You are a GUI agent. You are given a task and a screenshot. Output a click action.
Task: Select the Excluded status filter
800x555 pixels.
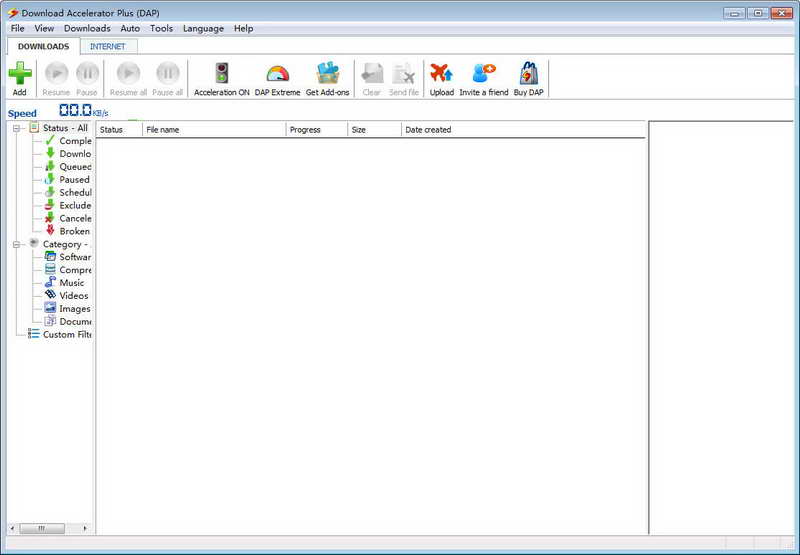(68, 206)
